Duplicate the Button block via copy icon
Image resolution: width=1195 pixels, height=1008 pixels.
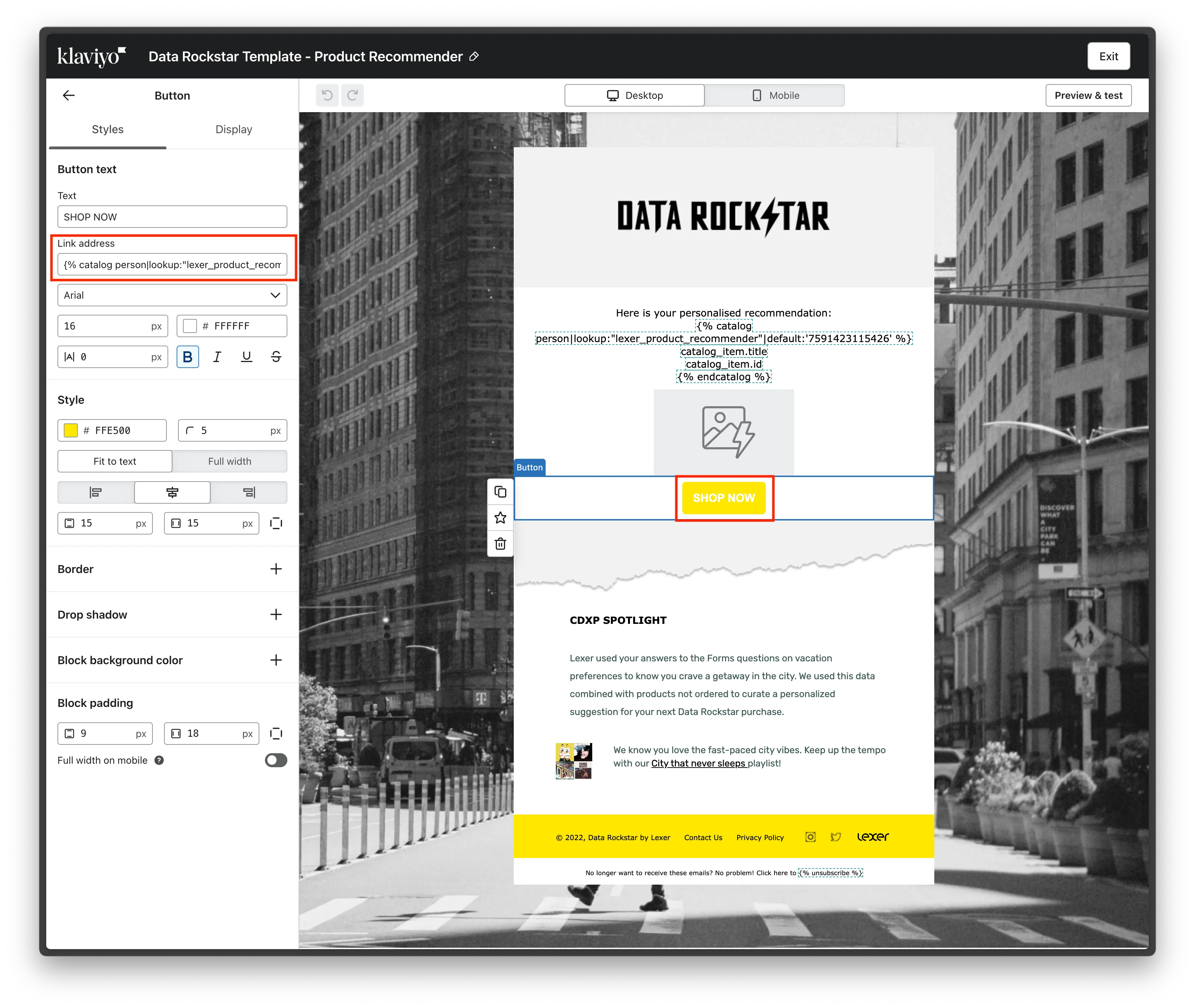click(500, 492)
